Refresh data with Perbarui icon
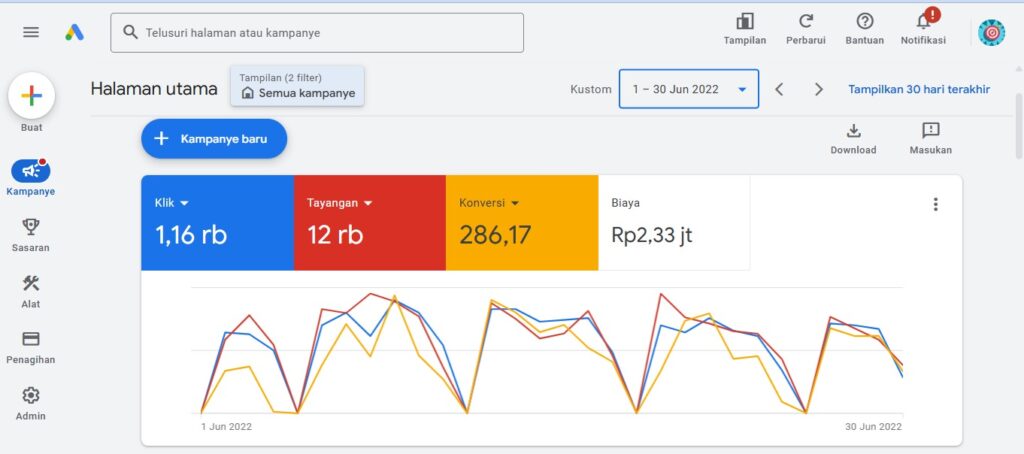The height and width of the screenshot is (454, 1024). (x=805, y=22)
